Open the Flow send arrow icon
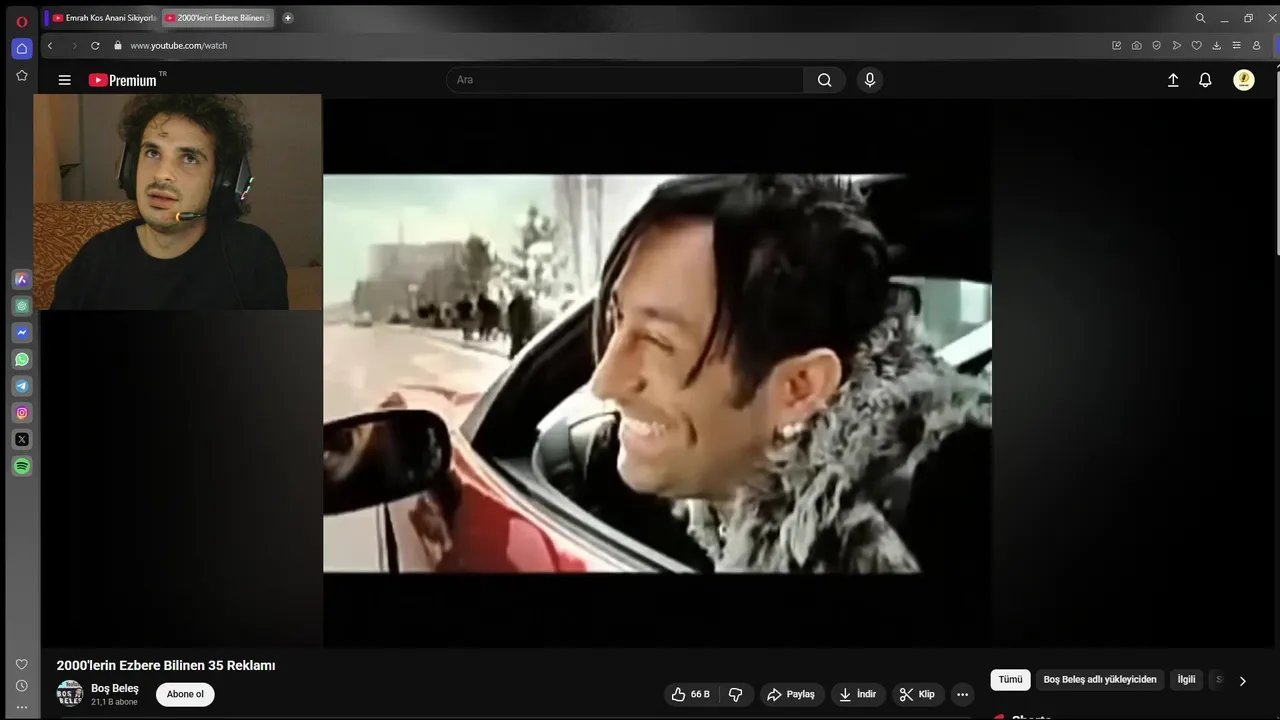The image size is (1280, 720). point(1177,45)
